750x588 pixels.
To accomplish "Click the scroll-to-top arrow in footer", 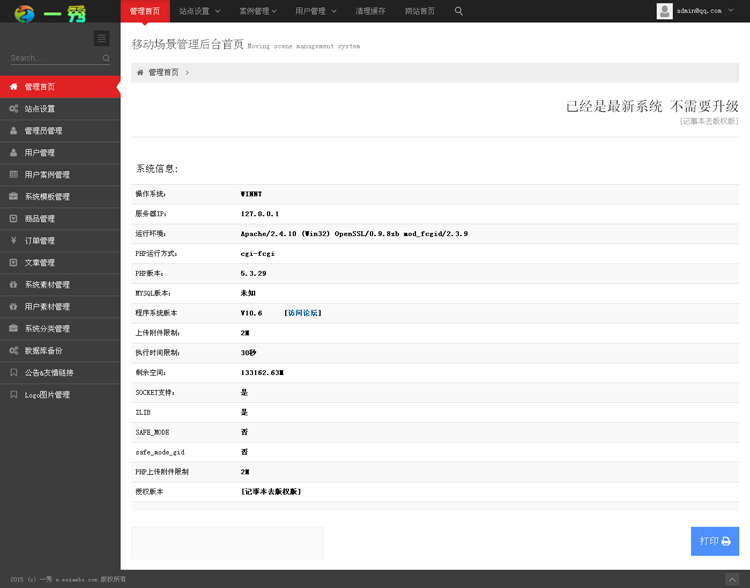I will 732,580.
